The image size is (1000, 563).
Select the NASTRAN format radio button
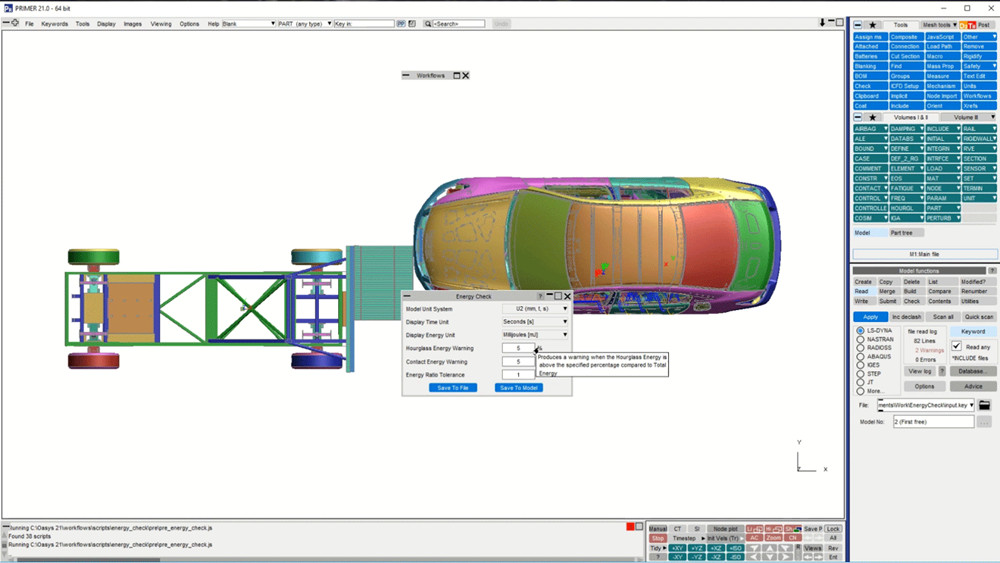(860, 339)
